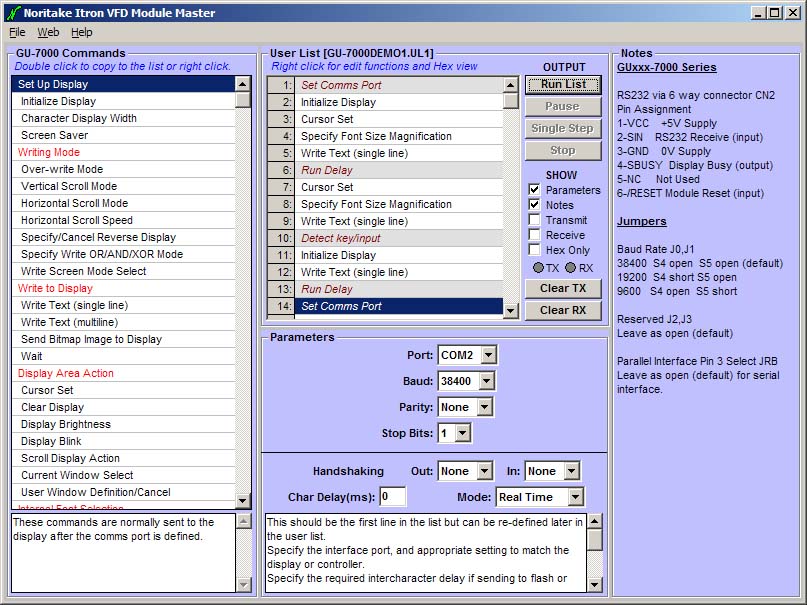Click the User List scroll-up arrow
The width and height of the screenshot is (807, 605).
coord(511,85)
